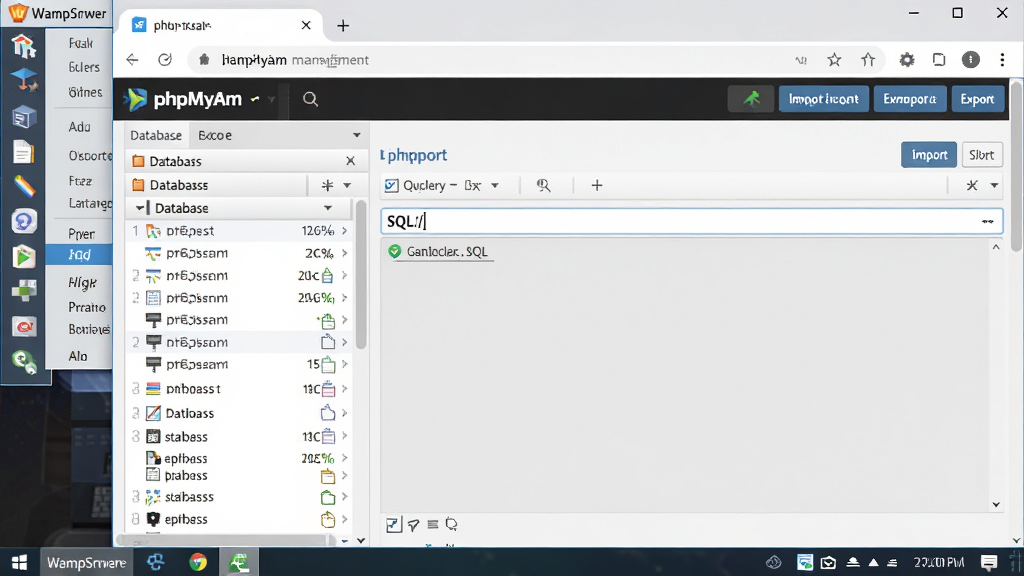
Task: Select Ado in WampServer menu
Action: 80,127
